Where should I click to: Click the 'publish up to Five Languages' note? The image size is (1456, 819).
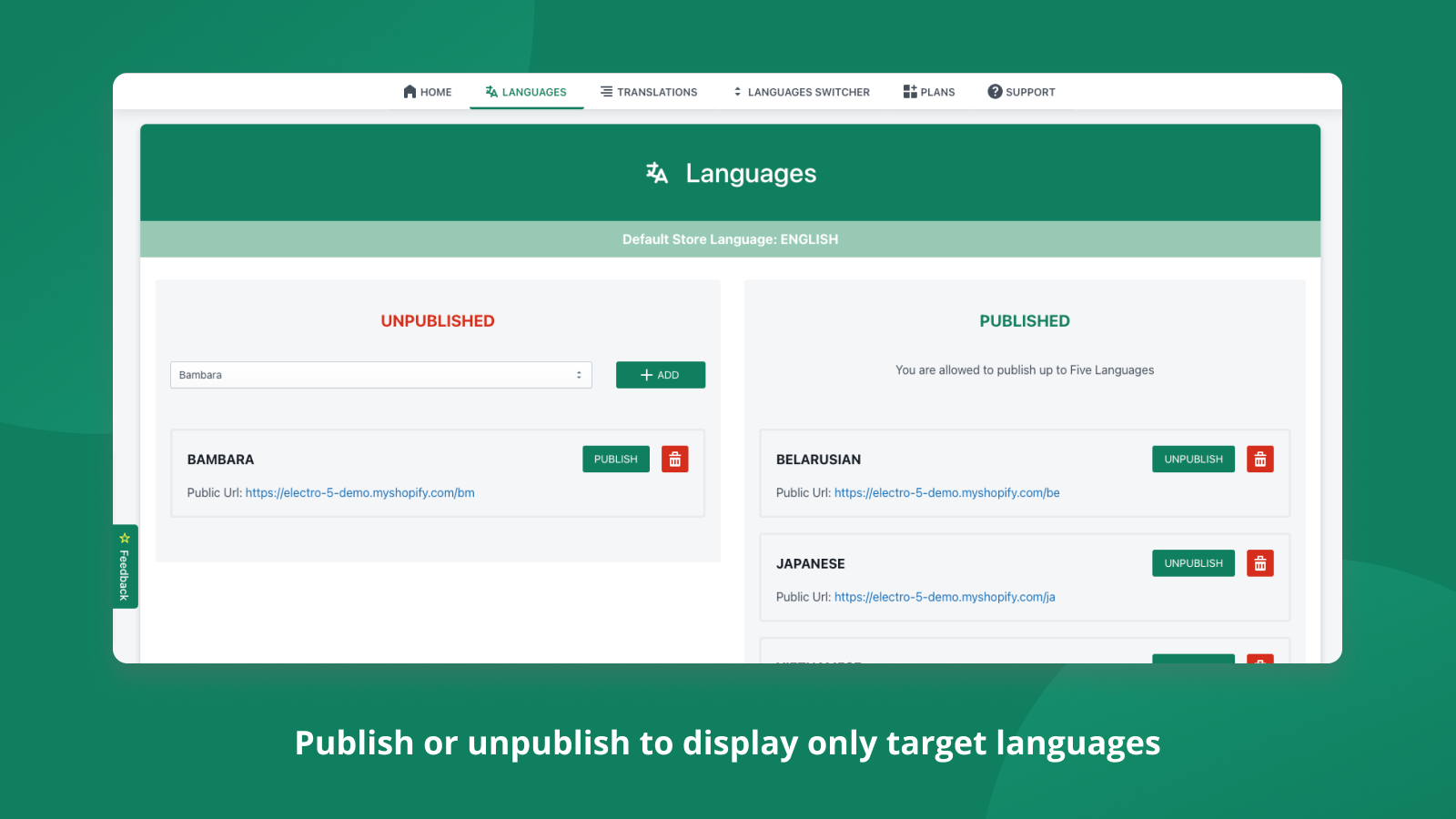1025,370
